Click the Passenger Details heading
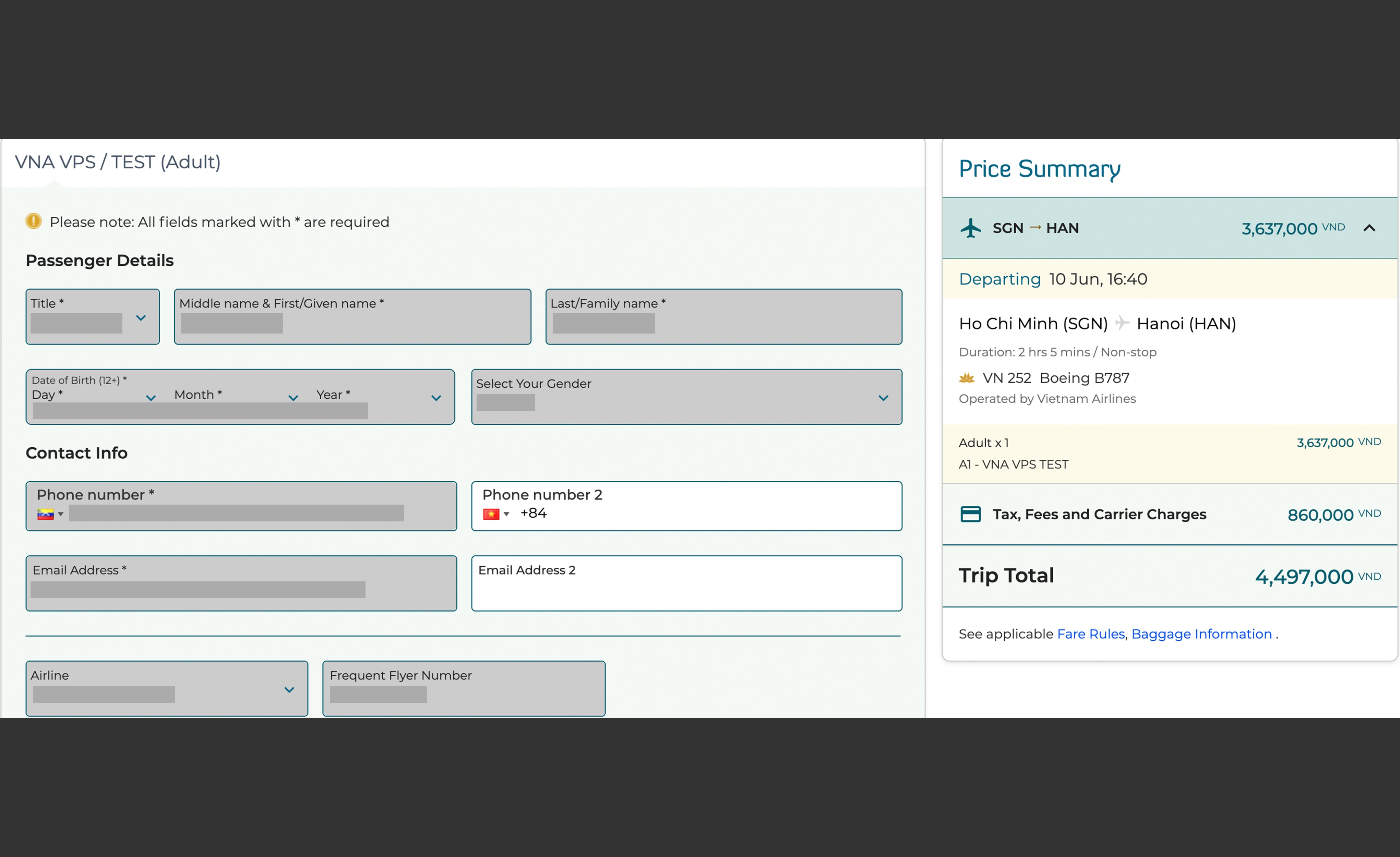 point(99,261)
